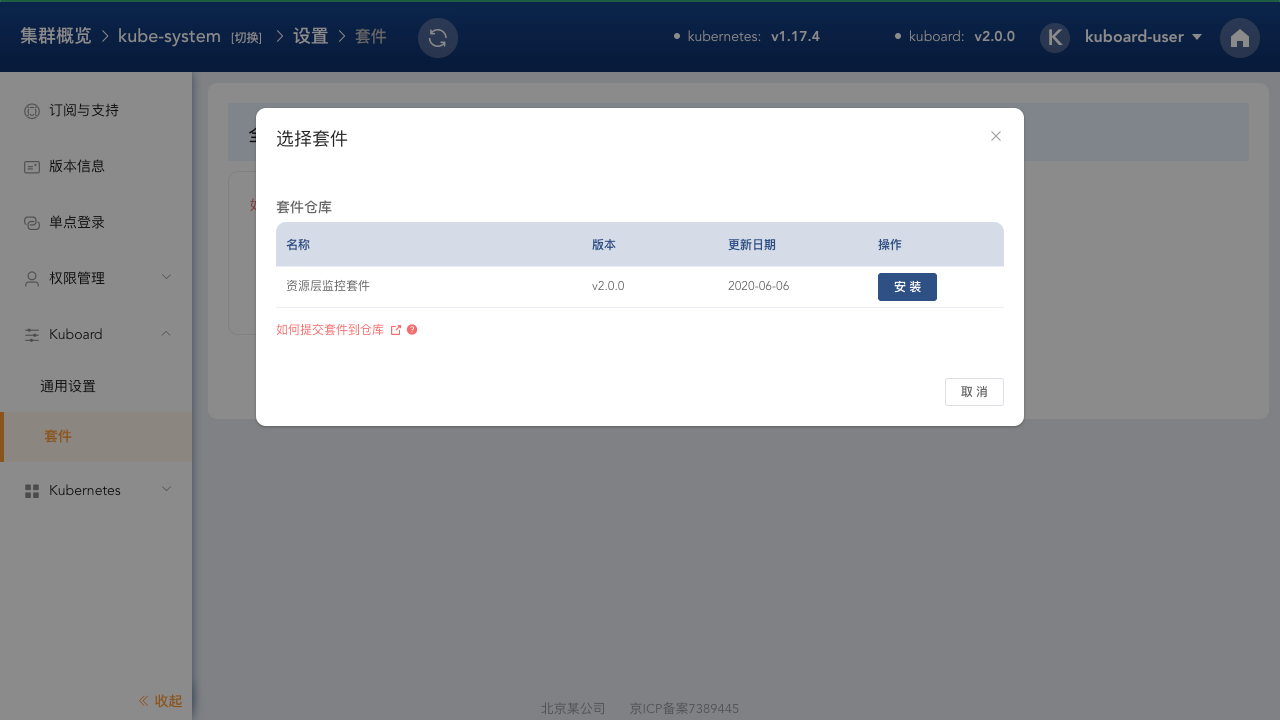Click the 版本信息 sidebar icon
1280x720 pixels.
32,167
